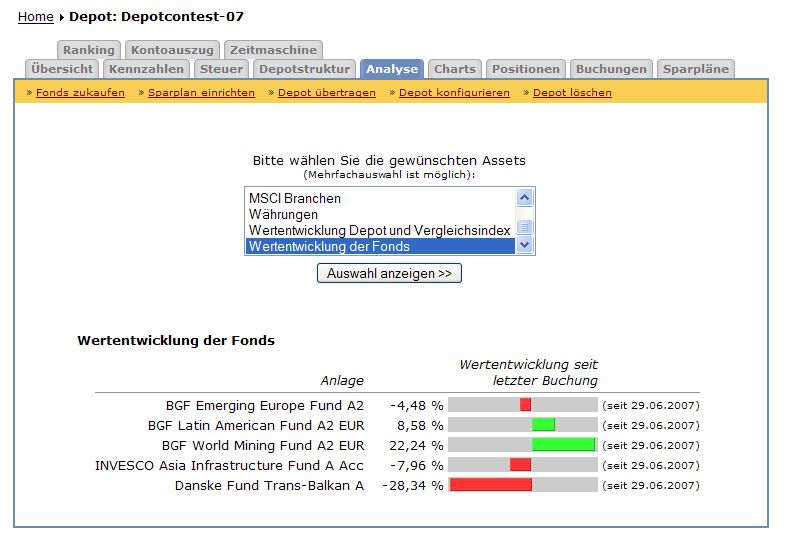Image resolution: width=810 pixels, height=558 pixels.
Task: Click the Depot löschen link
Action: [572, 92]
